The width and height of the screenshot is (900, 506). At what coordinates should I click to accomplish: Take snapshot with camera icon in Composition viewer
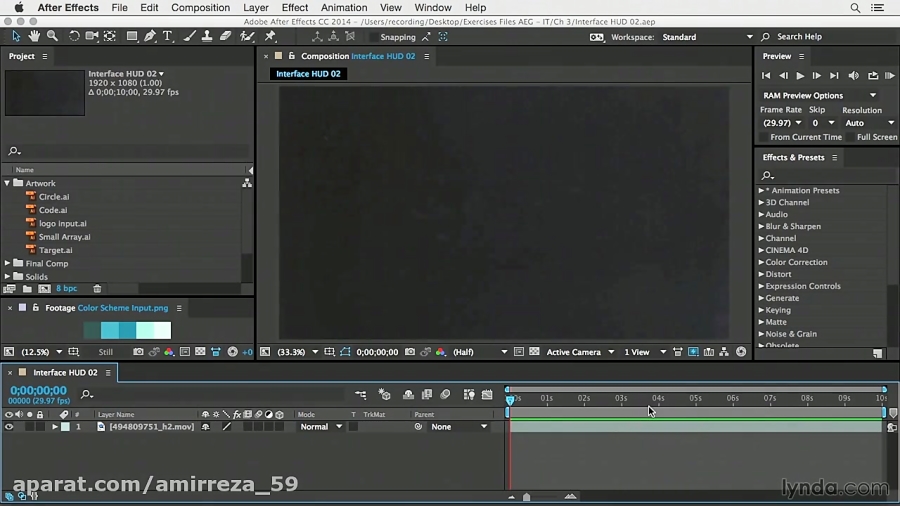point(410,352)
